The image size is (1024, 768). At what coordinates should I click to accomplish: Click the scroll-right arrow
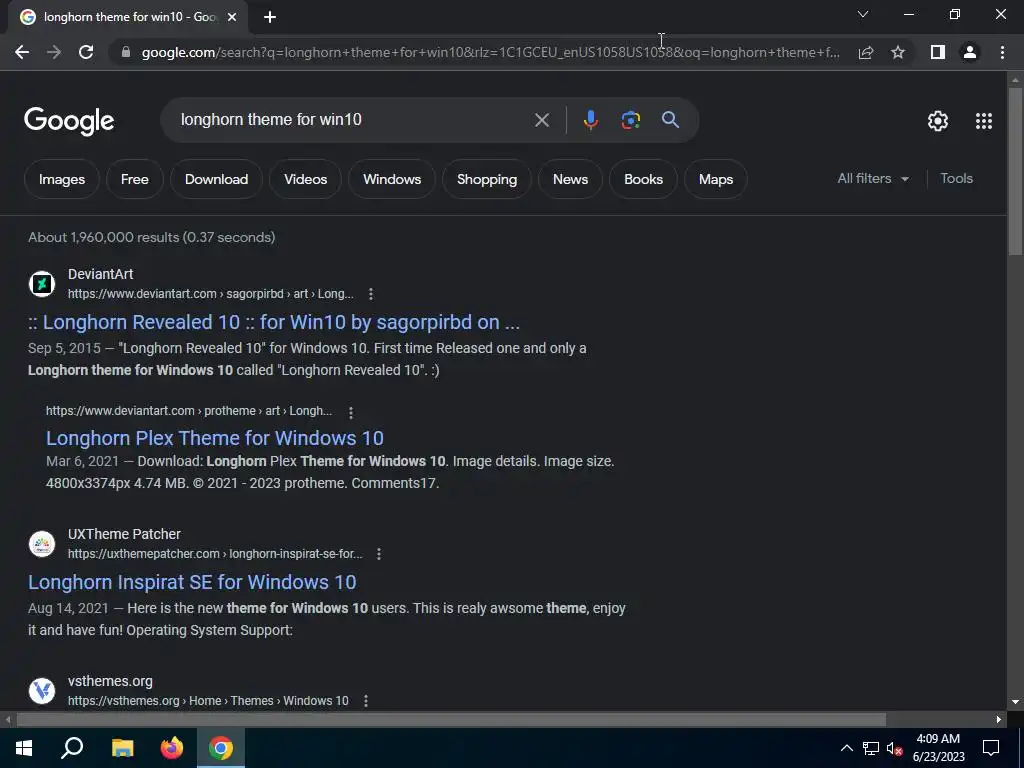click(x=999, y=720)
